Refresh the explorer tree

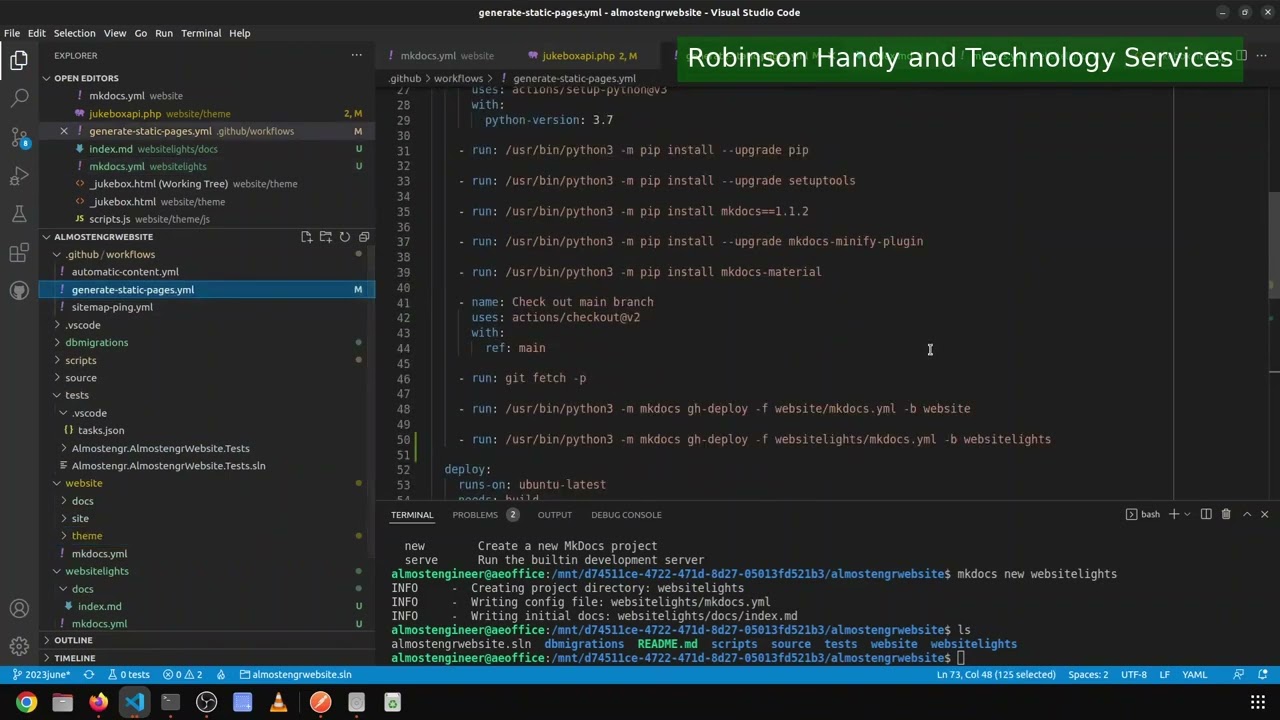pyautogui.click(x=345, y=237)
